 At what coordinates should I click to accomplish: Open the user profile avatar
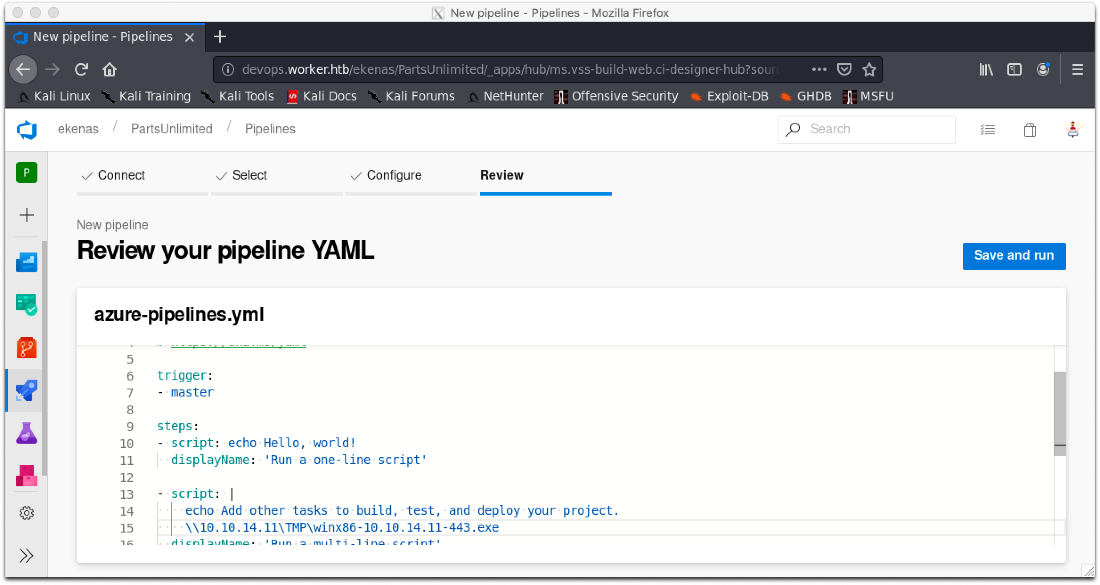(1073, 130)
